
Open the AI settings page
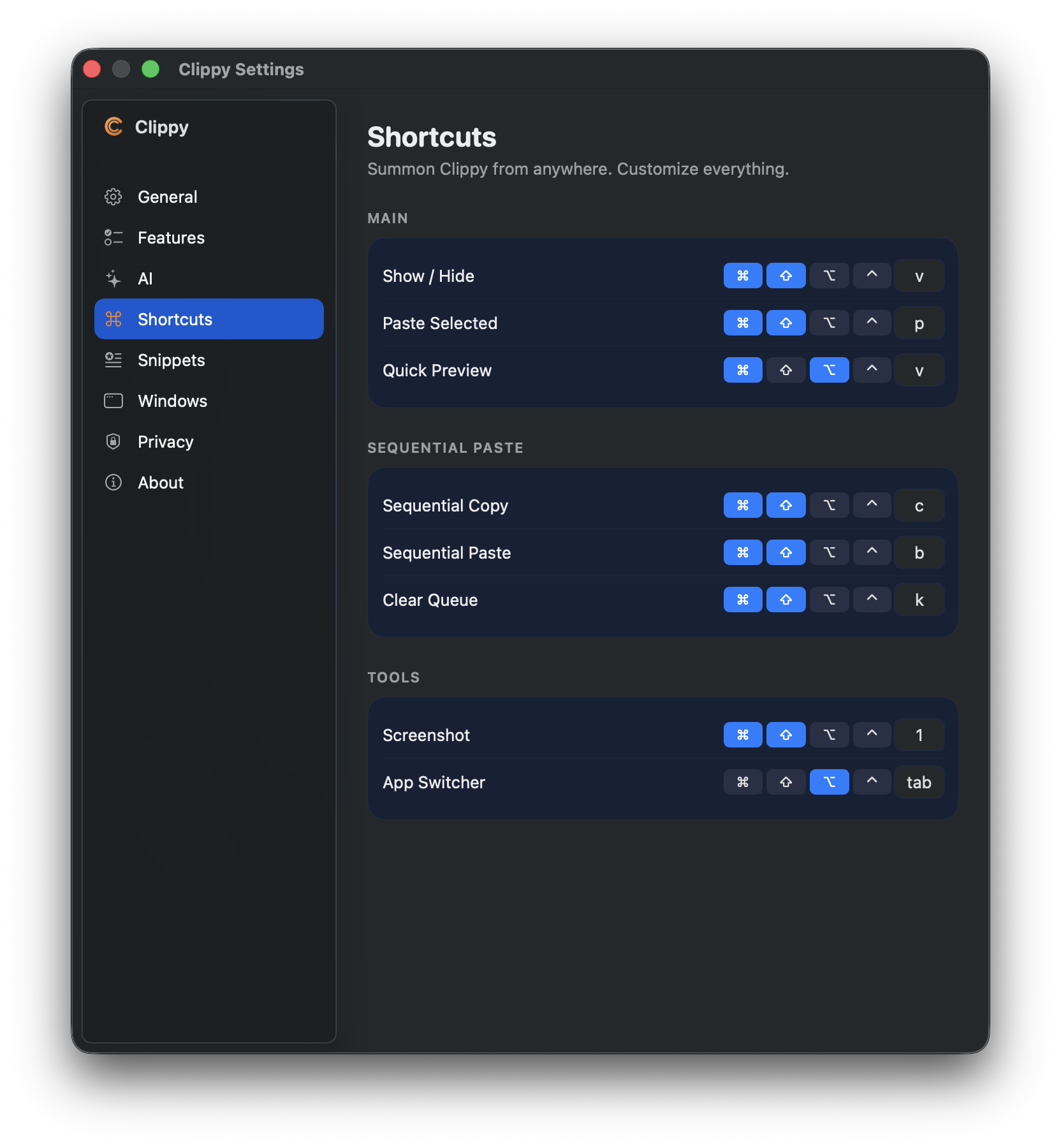pyautogui.click(x=209, y=279)
